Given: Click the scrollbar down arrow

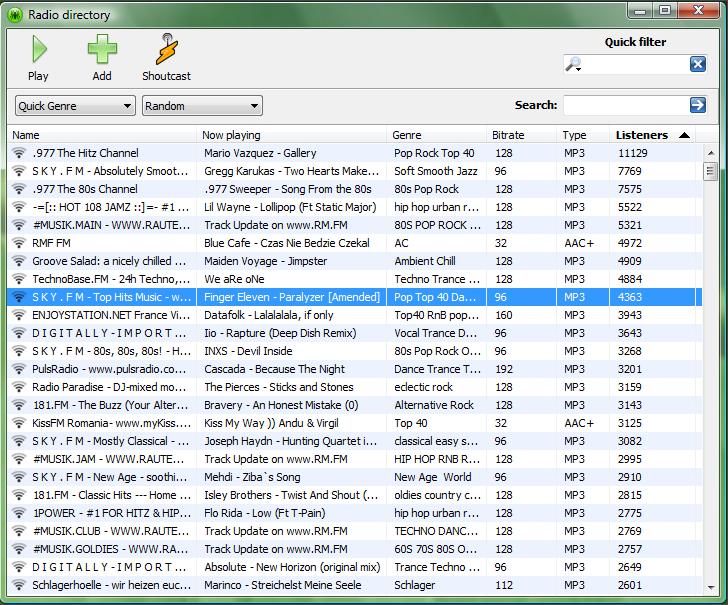Looking at the screenshot, I should [x=711, y=588].
